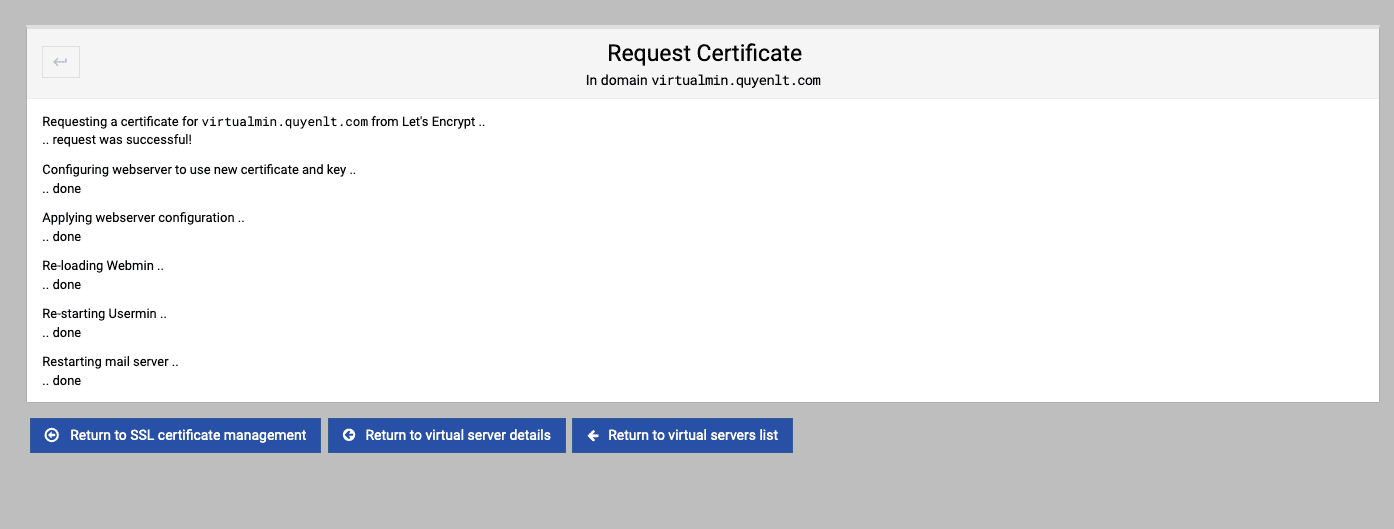
Task: Click the 'Re-starting Usermin' status line
Action: pyautogui.click(x=104, y=314)
